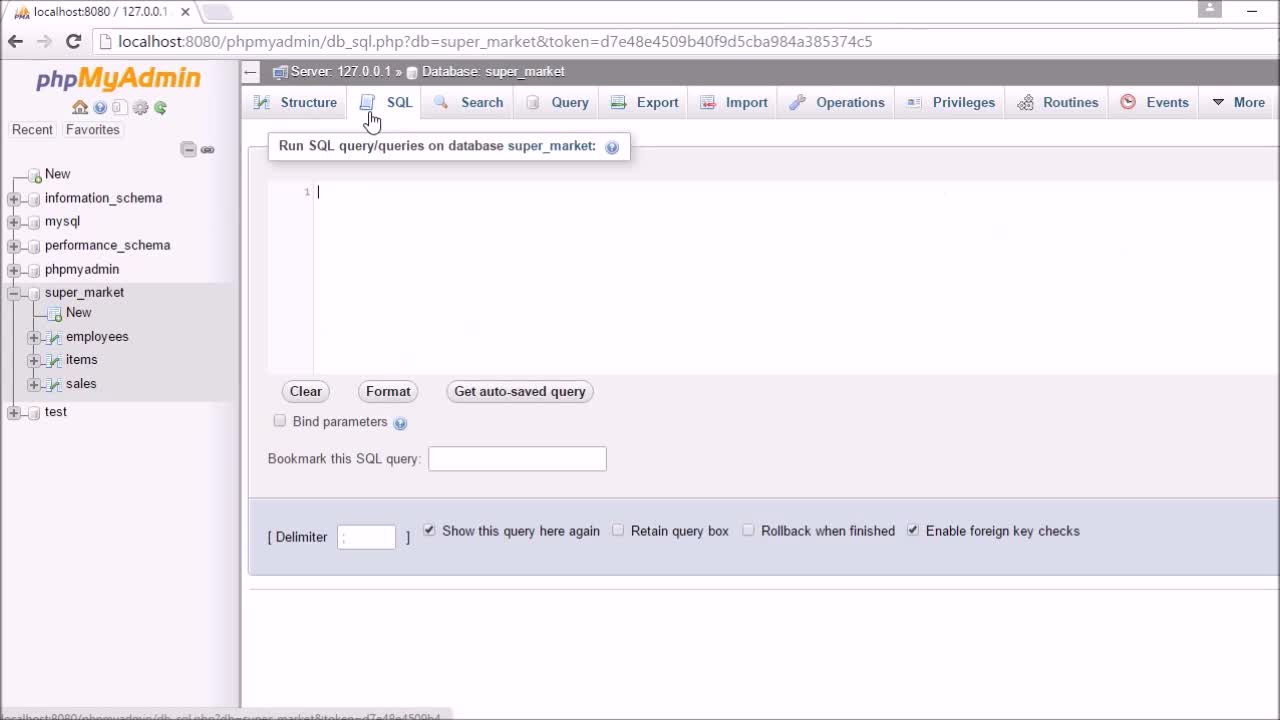Expand the employees table node
The image size is (1280, 720).
pyautogui.click(x=34, y=337)
